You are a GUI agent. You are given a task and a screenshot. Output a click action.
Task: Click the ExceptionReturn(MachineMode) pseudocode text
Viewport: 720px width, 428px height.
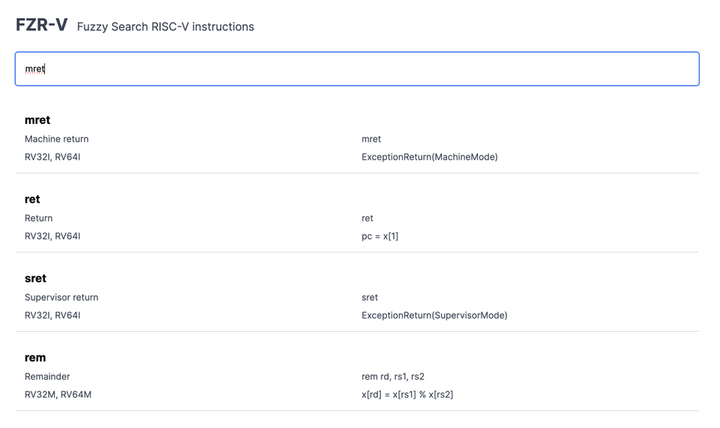[429, 157]
